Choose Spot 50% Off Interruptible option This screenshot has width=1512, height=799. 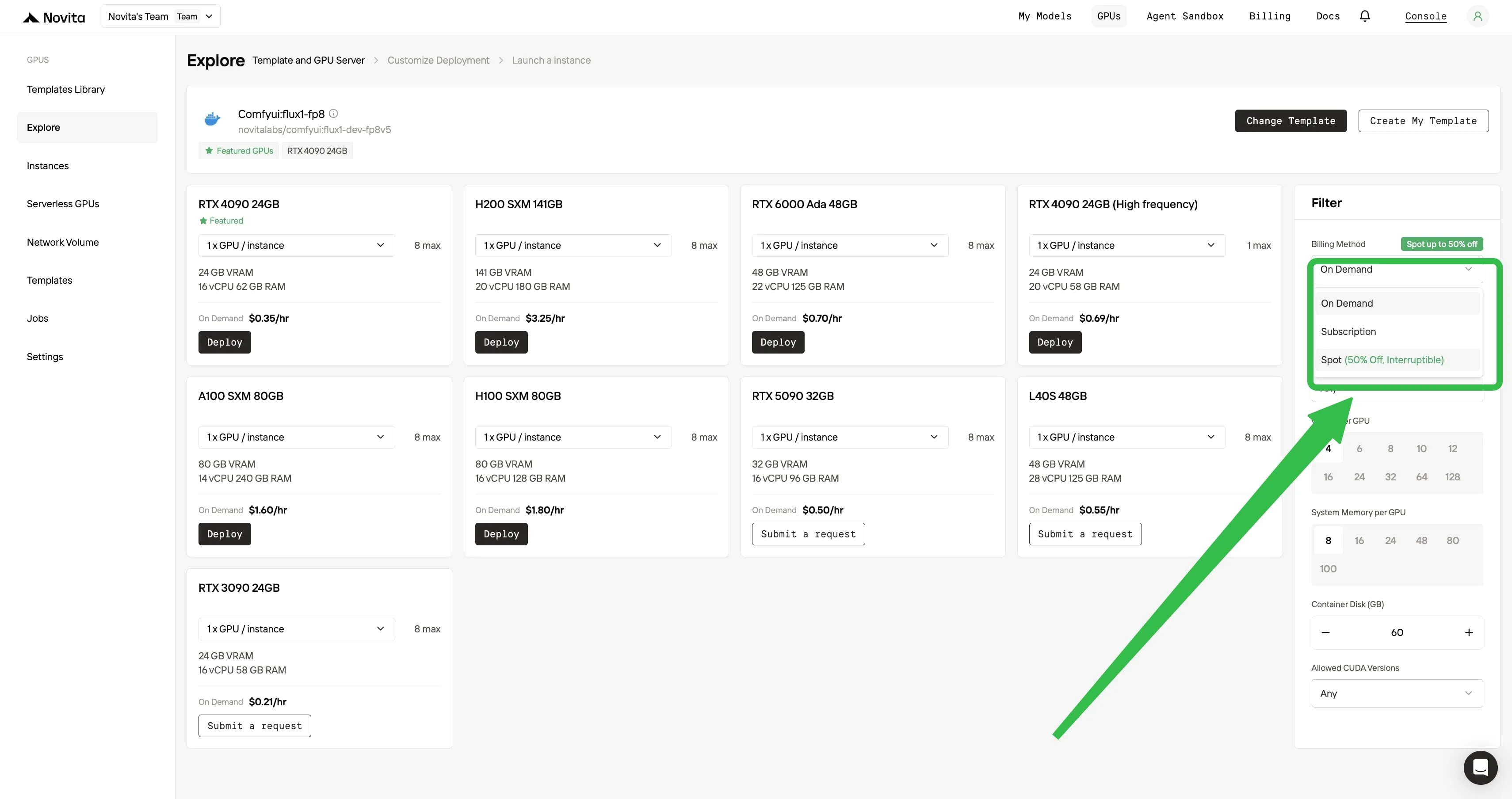click(x=1397, y=360)
